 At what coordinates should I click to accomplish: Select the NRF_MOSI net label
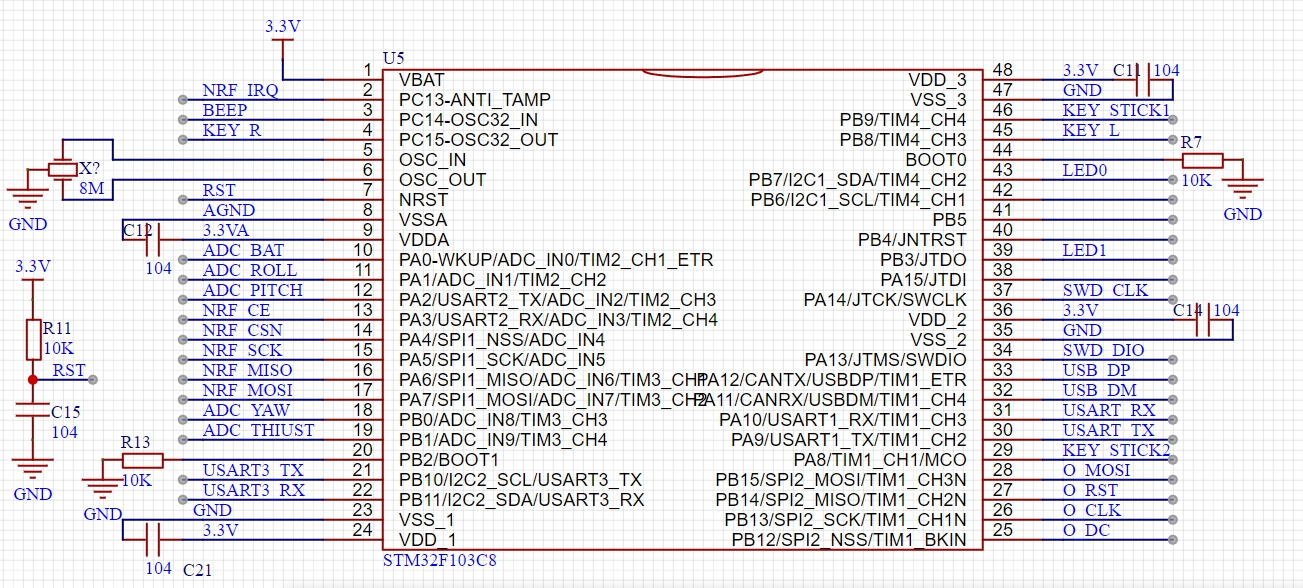point(247,390)
